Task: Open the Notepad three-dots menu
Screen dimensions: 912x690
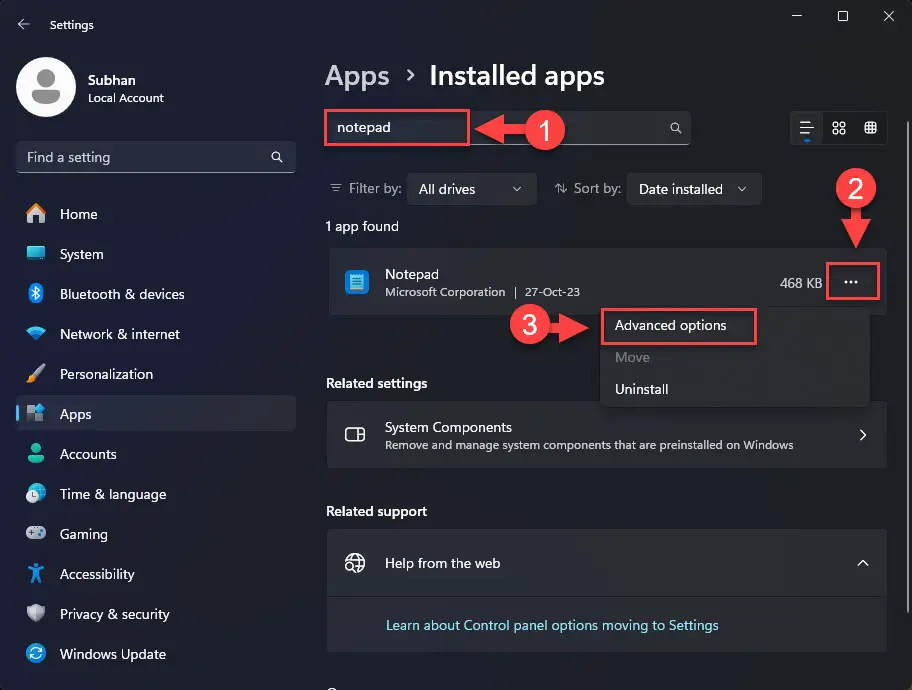Action: 851,282
